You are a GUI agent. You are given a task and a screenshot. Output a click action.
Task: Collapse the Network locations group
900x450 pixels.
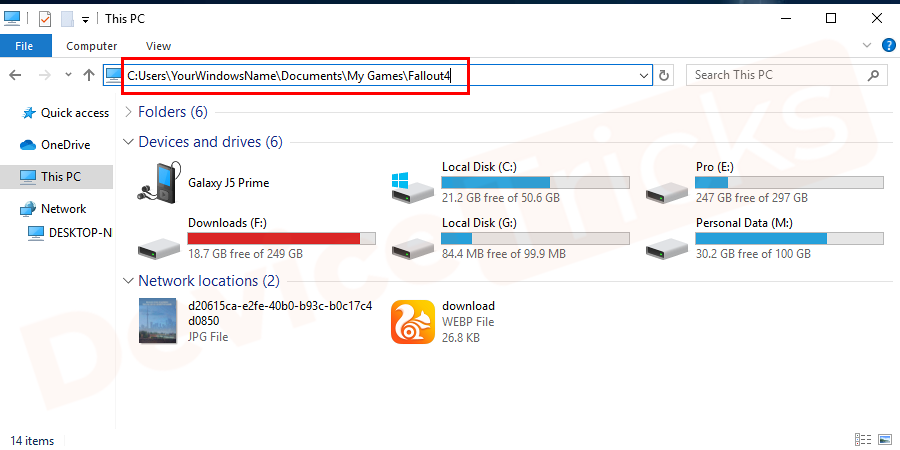tap(127, 281)
